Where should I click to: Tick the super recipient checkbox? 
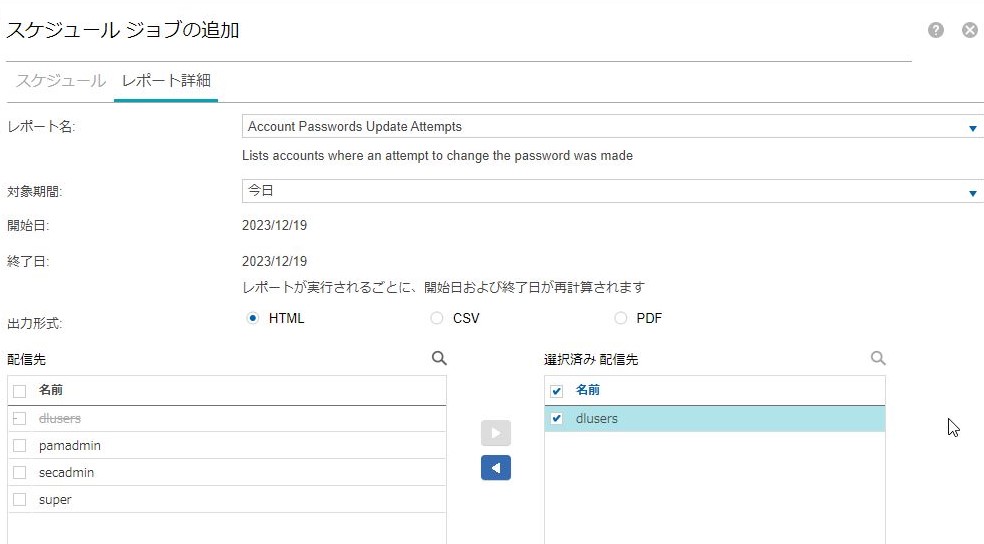(x=20, y=499)
